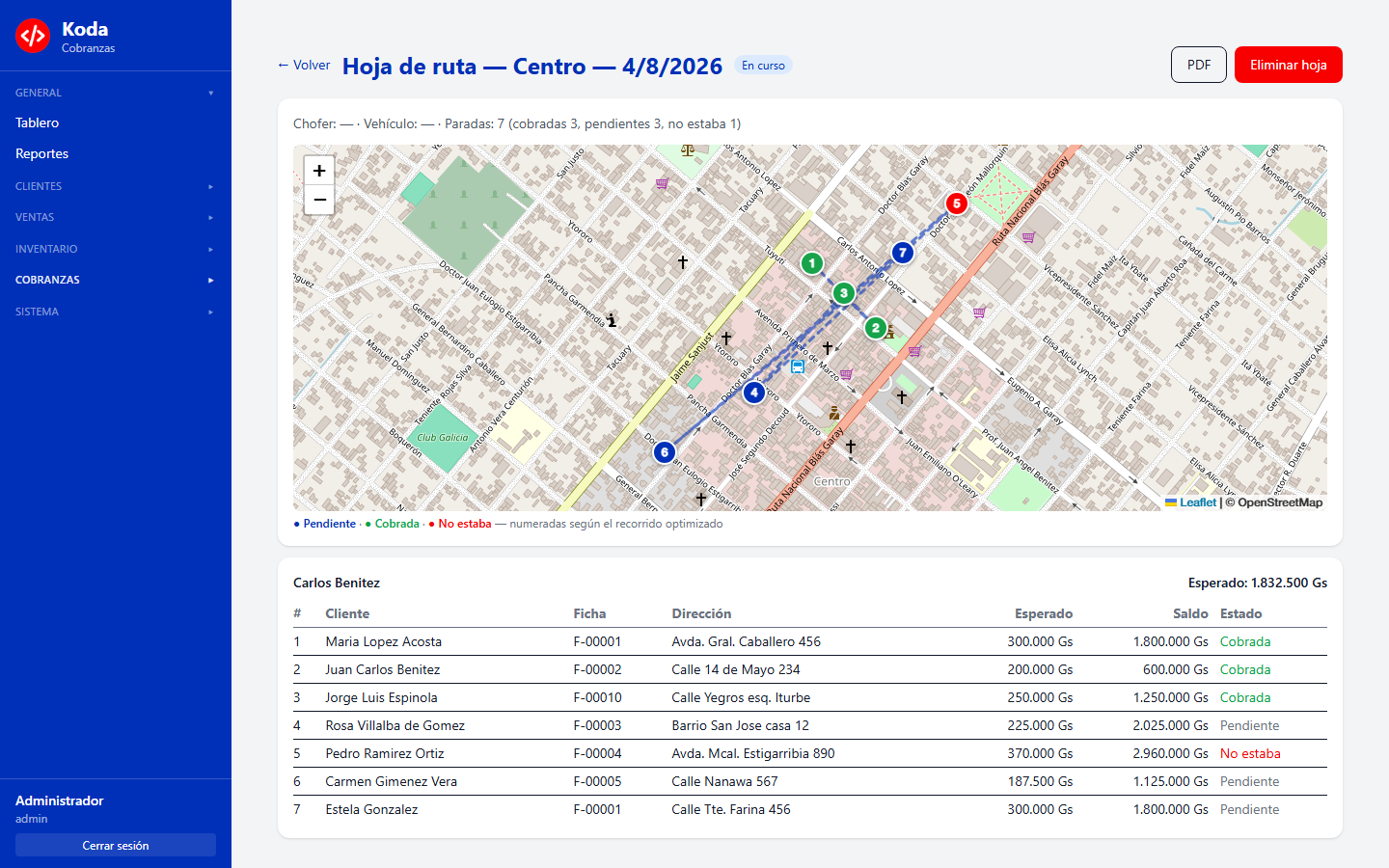This screenshot has width=1389, height=868.
Task: Export the route sheet as PDF
Action: [x=1199, y=65]
